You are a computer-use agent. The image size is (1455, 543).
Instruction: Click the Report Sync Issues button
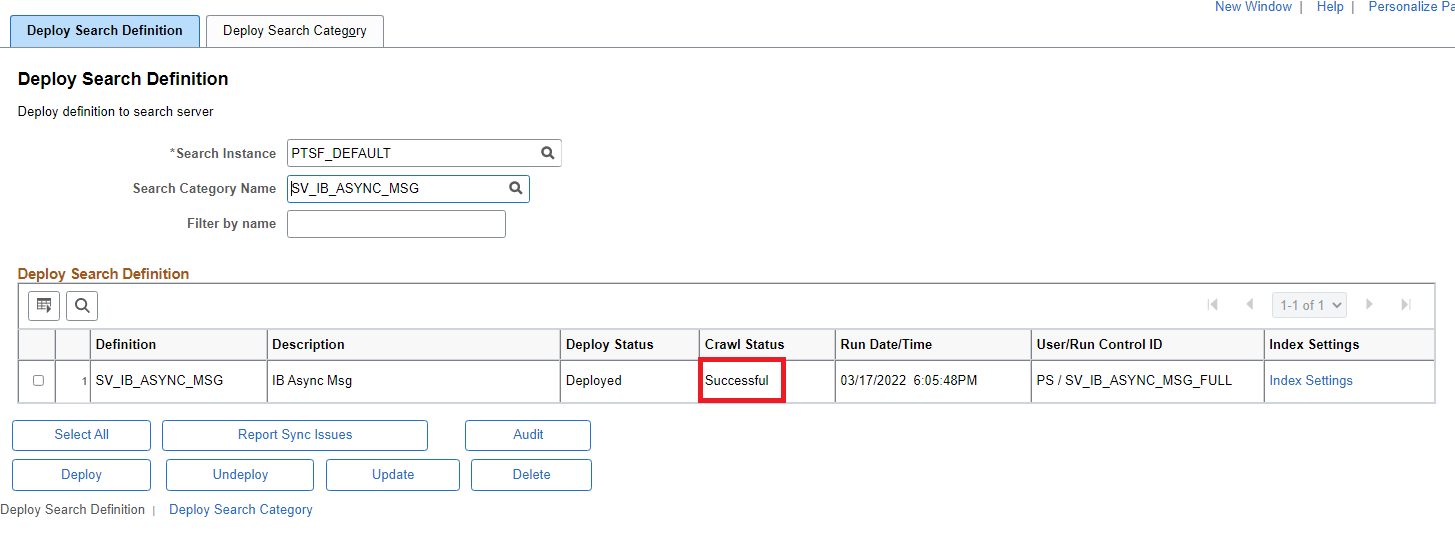click(x=295, y=435)
